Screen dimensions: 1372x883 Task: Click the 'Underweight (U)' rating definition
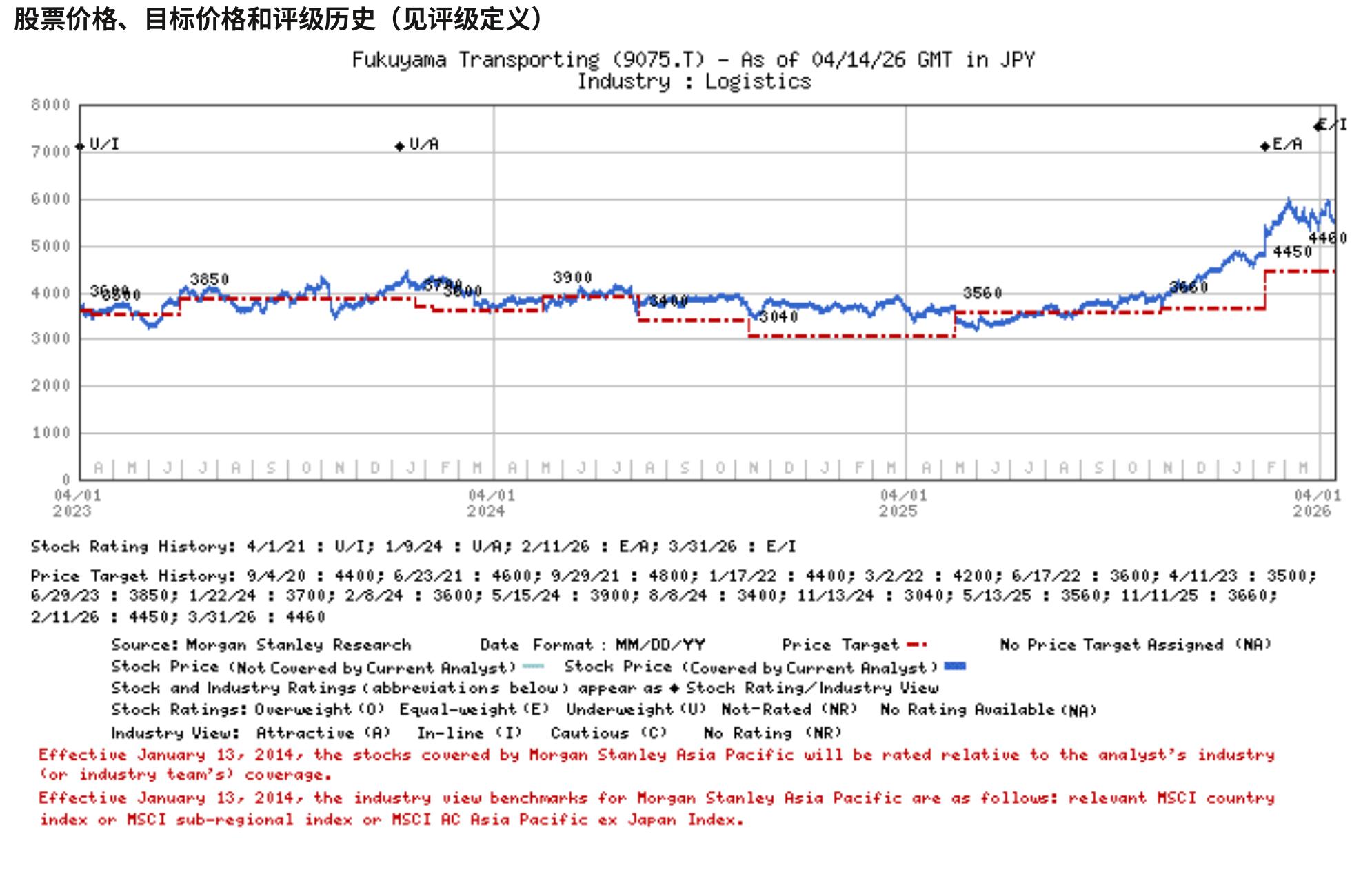[x=636, y=709]
